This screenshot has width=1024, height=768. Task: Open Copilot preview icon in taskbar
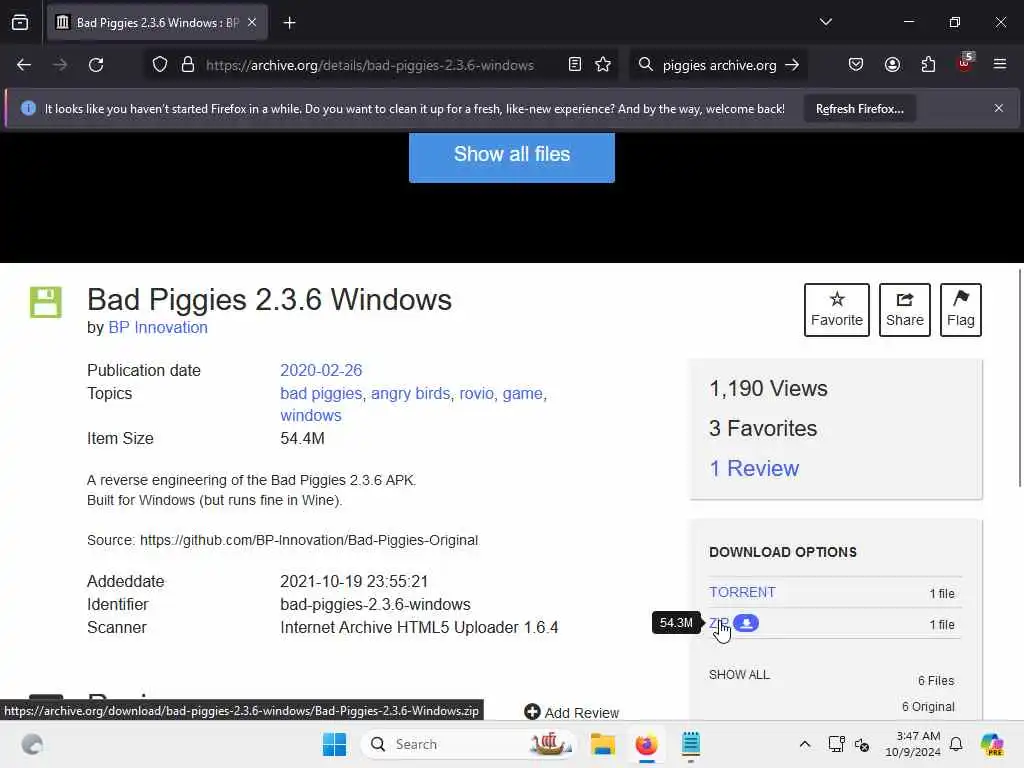point(991,744)
